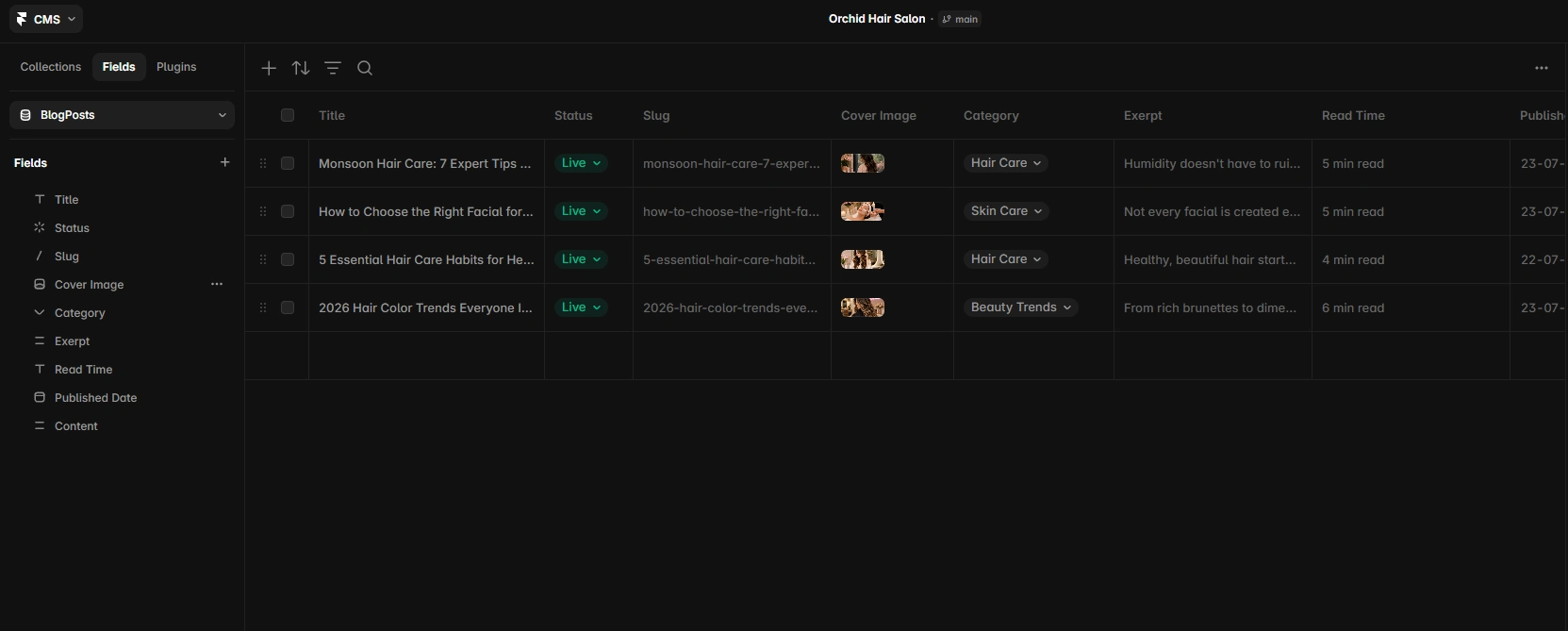Open the filter lines icon
The image size is (1568, 631).
333,68
